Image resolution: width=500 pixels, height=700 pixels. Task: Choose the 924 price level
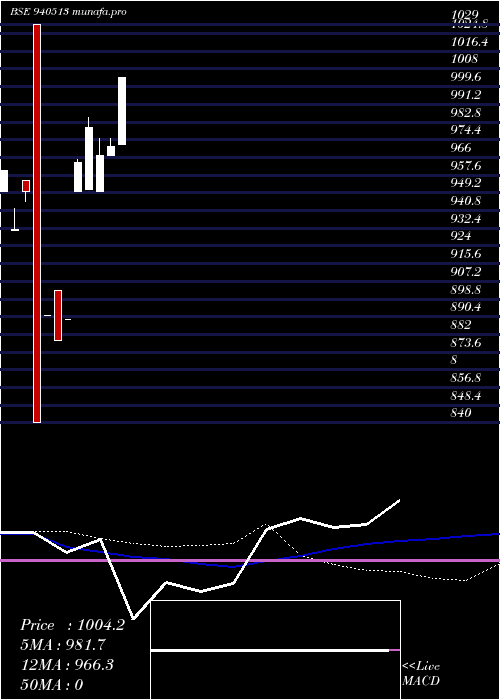[461, 236]
